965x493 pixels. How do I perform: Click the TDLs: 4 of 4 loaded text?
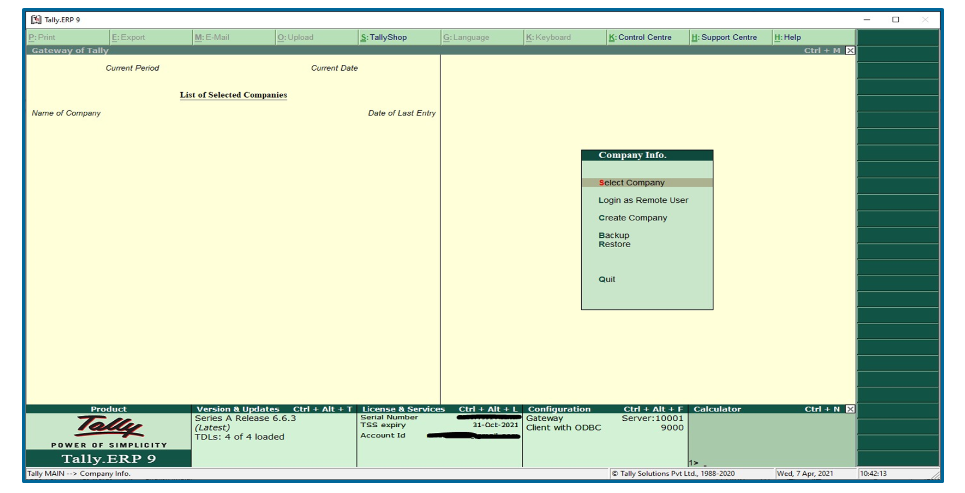[x=239, y=437]
